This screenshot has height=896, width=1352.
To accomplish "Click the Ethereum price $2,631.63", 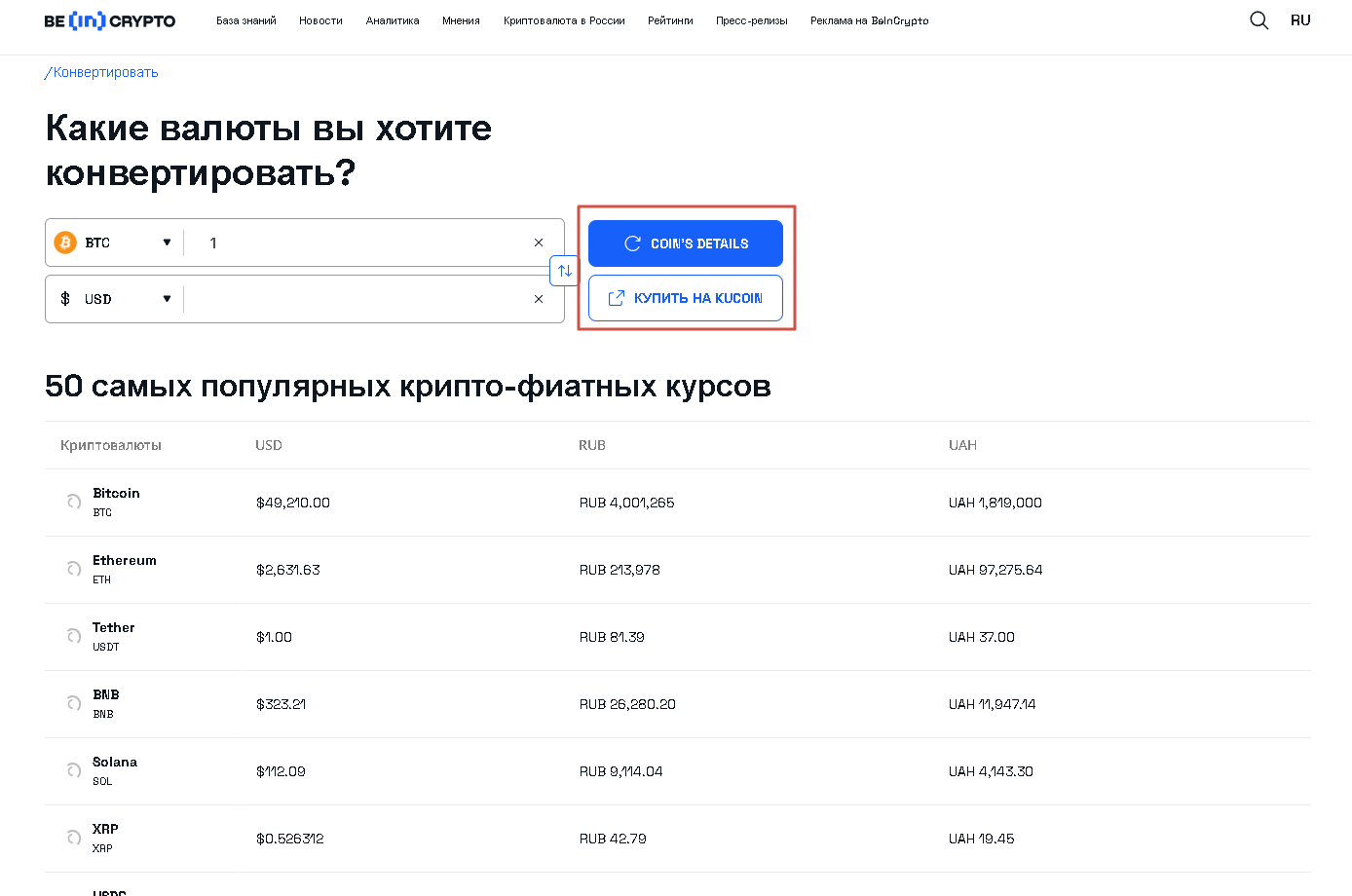I will click(288, 570).
